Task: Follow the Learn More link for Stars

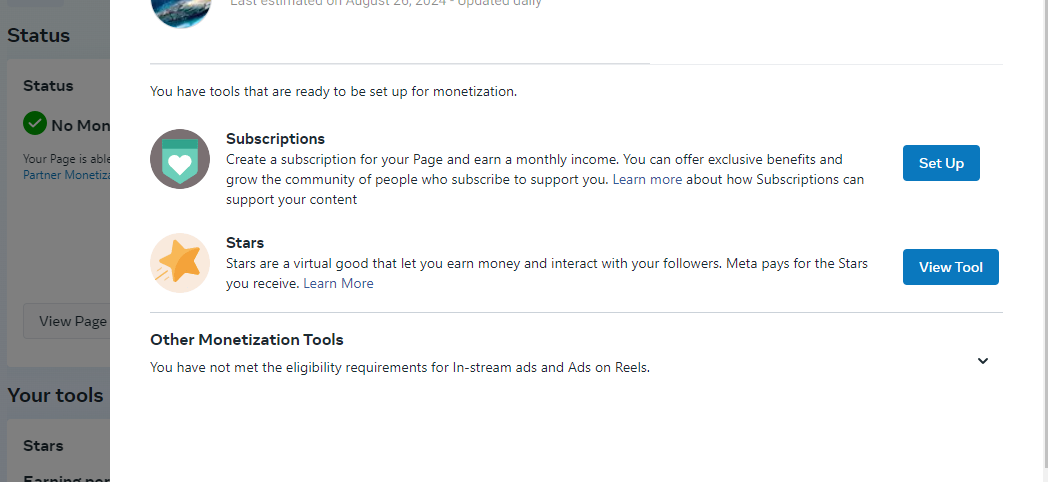Action: pyautogui.click(x=338, y=283)
